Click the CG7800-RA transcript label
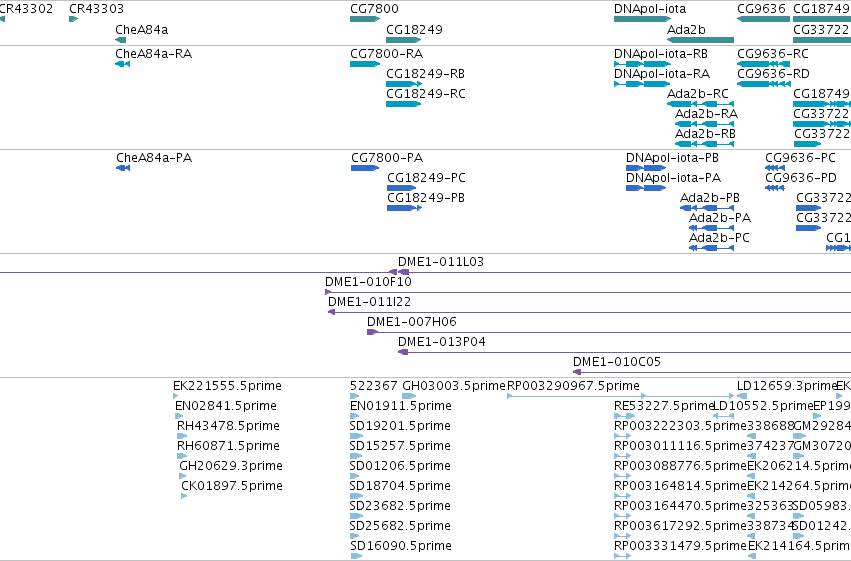 pyautogui.click(x=386, y=54)
